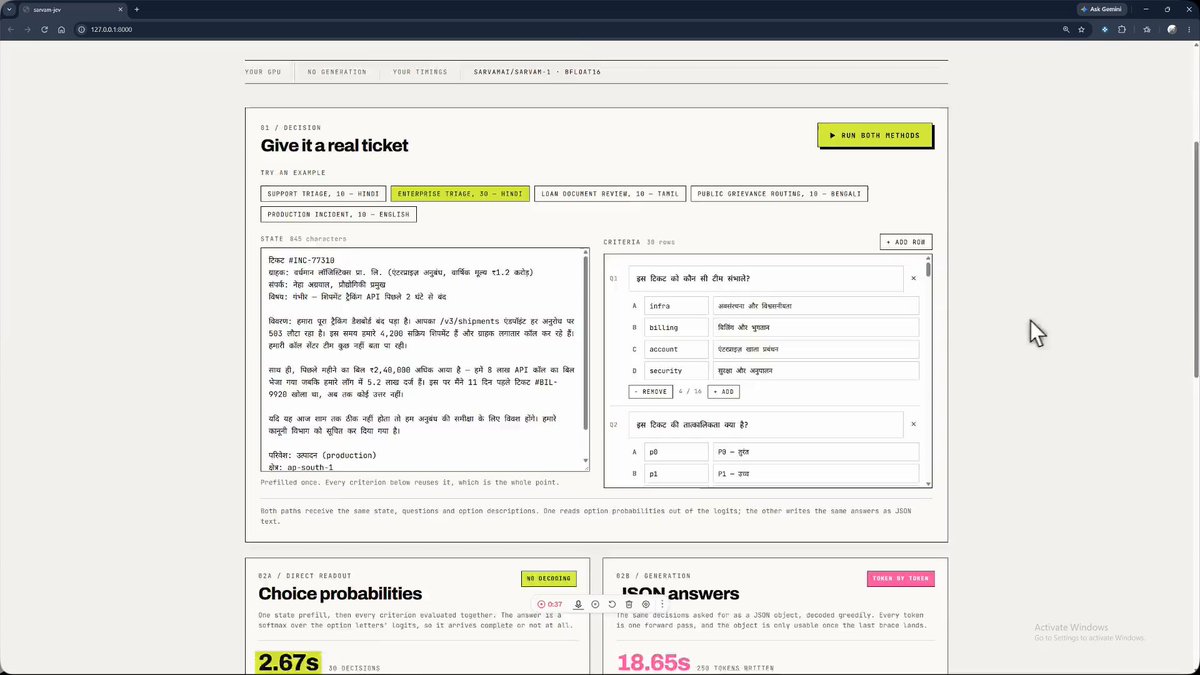The height and width of the screenshot is (675, 1200).
Task: Open the browser Extensions puzzle icon
Action: [x=1122, y=29]
